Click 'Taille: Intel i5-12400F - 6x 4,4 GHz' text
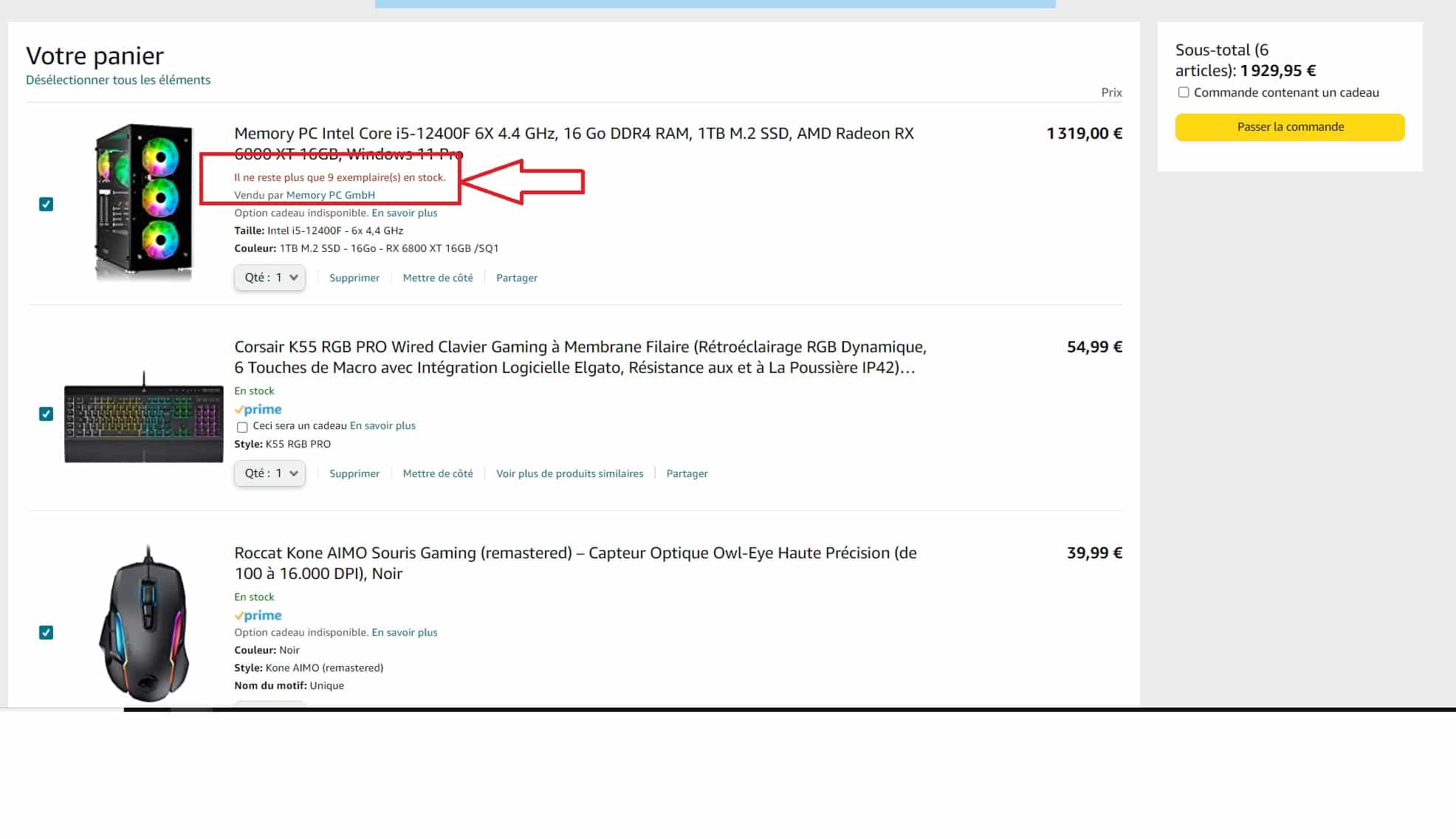This screenshot has height=839, width=1456. [319, 230]
